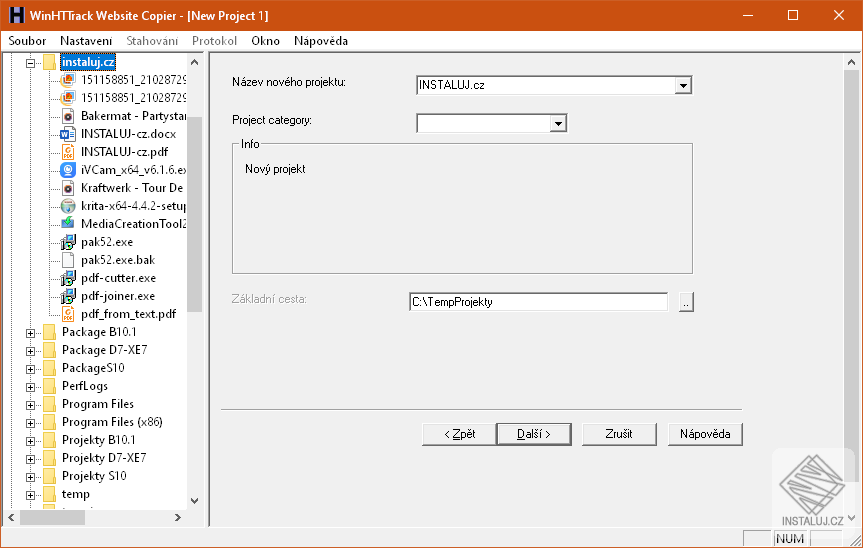Click the Nápověda button in wizard

pyautogui.click(x=705, y=434)
